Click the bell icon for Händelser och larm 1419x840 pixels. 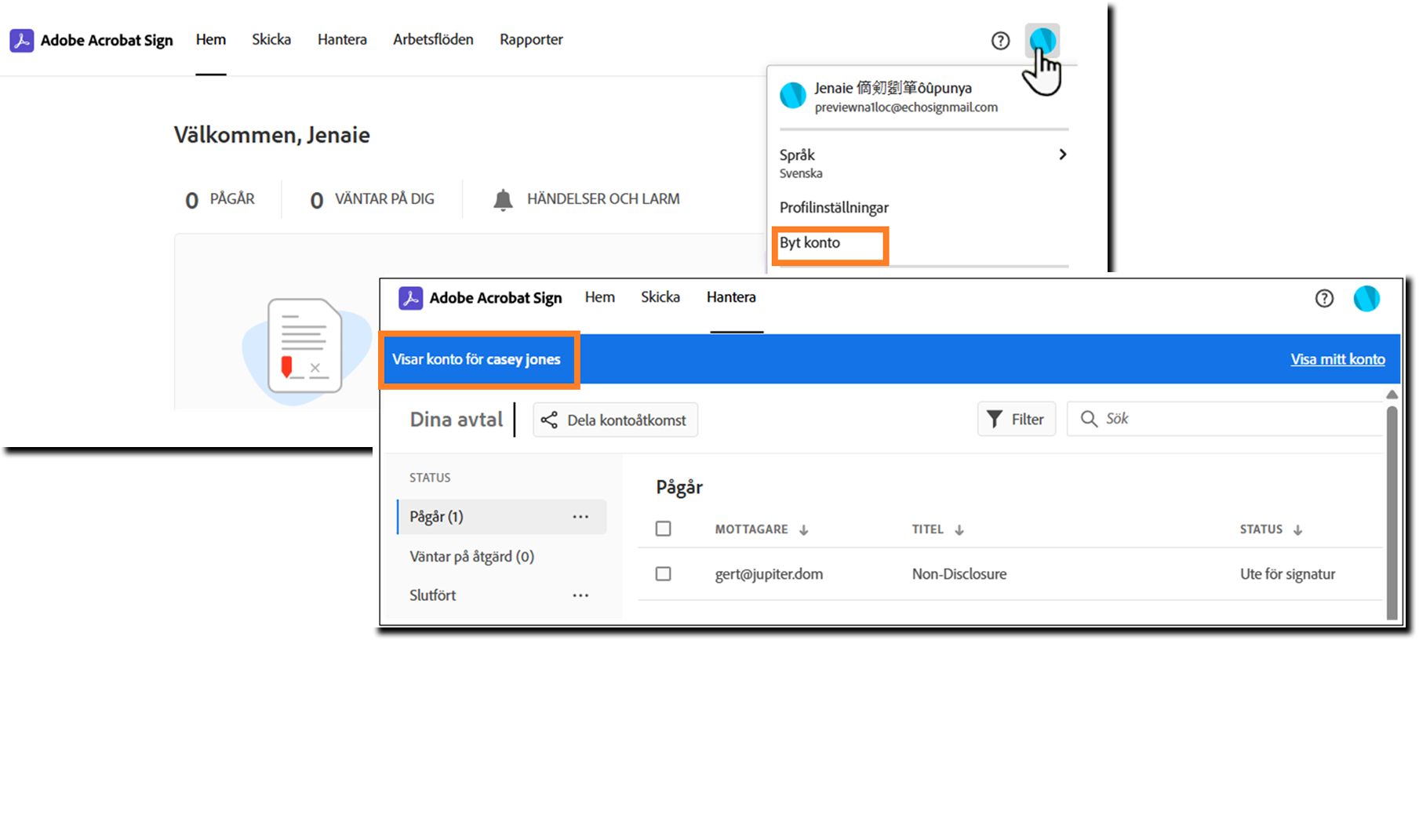pos(503,199)
